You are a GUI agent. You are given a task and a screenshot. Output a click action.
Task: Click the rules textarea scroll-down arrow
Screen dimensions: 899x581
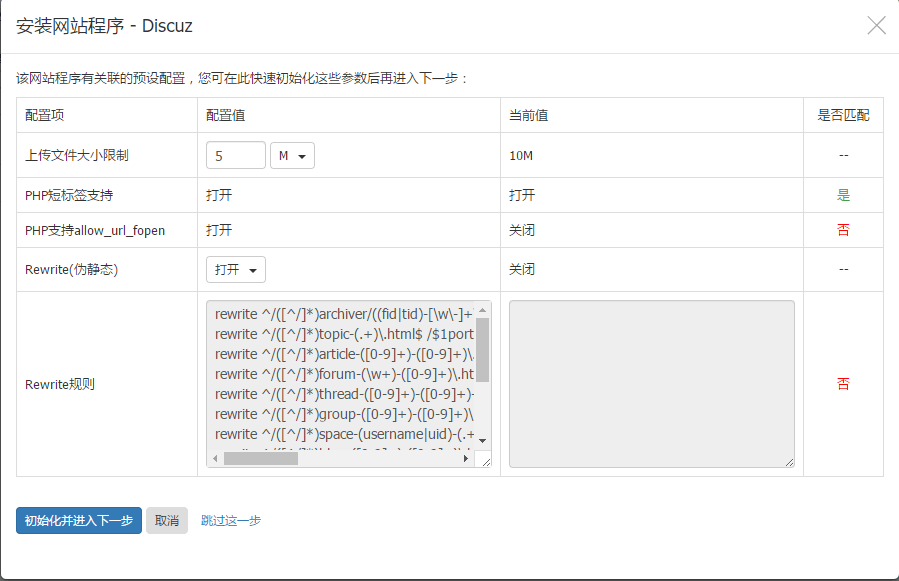(483, 441)
